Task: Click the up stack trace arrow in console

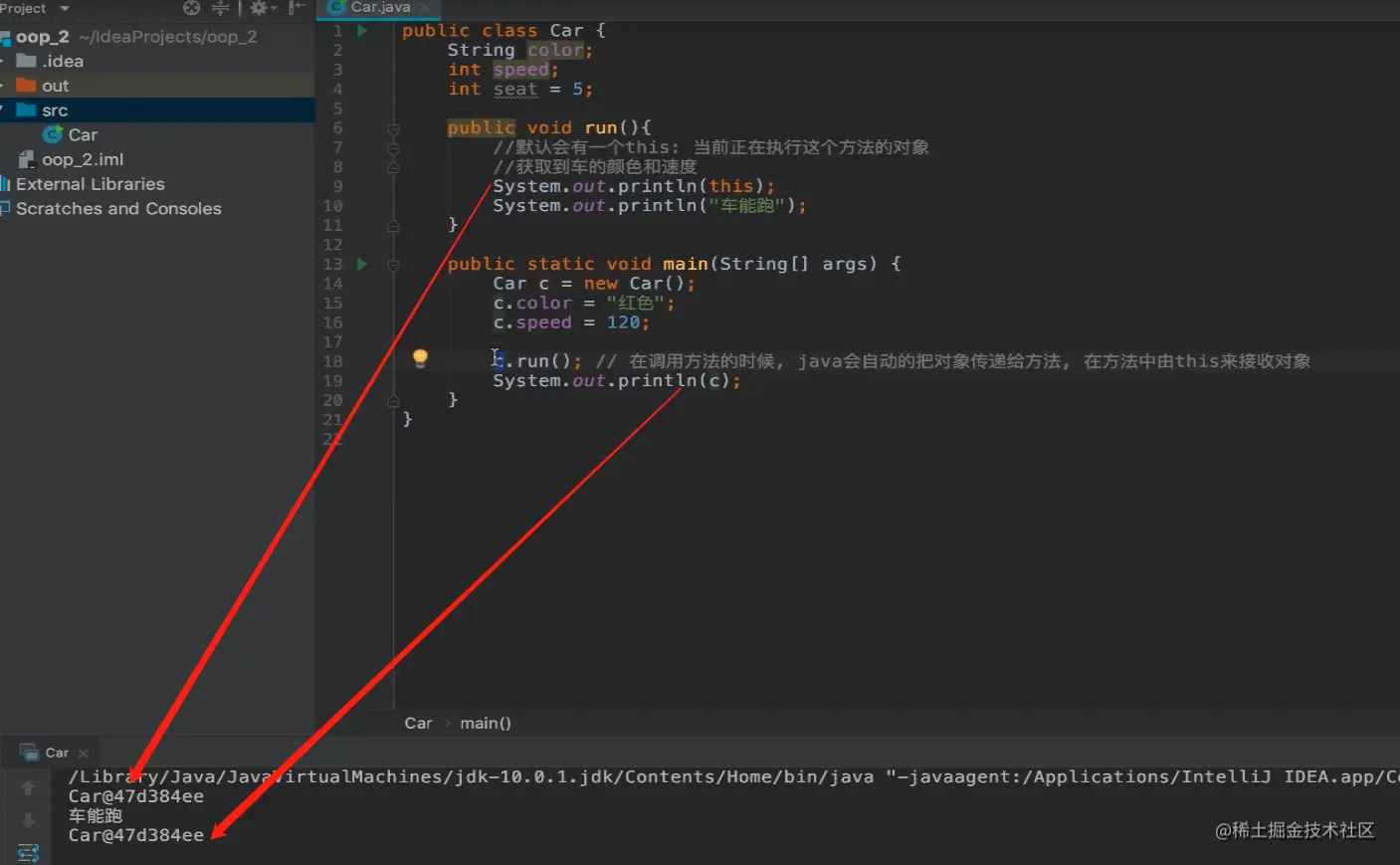Action: pos(28,787)
